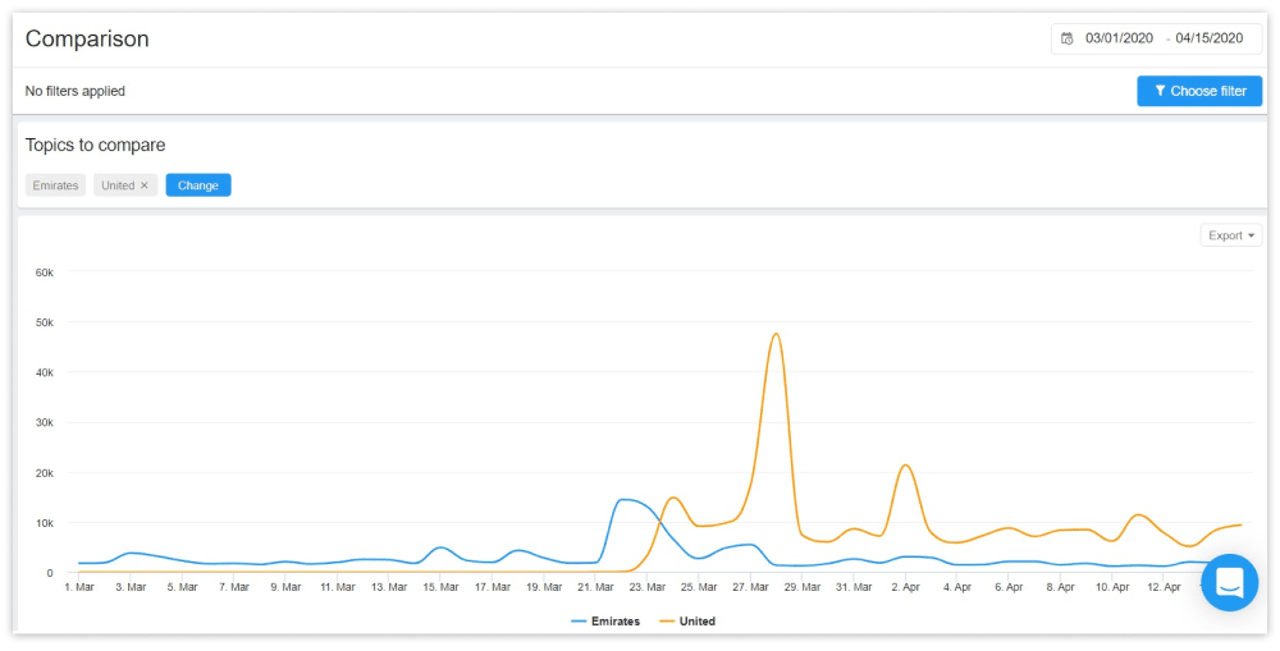Click the filter funnel icon

(x=1160, y=91)
